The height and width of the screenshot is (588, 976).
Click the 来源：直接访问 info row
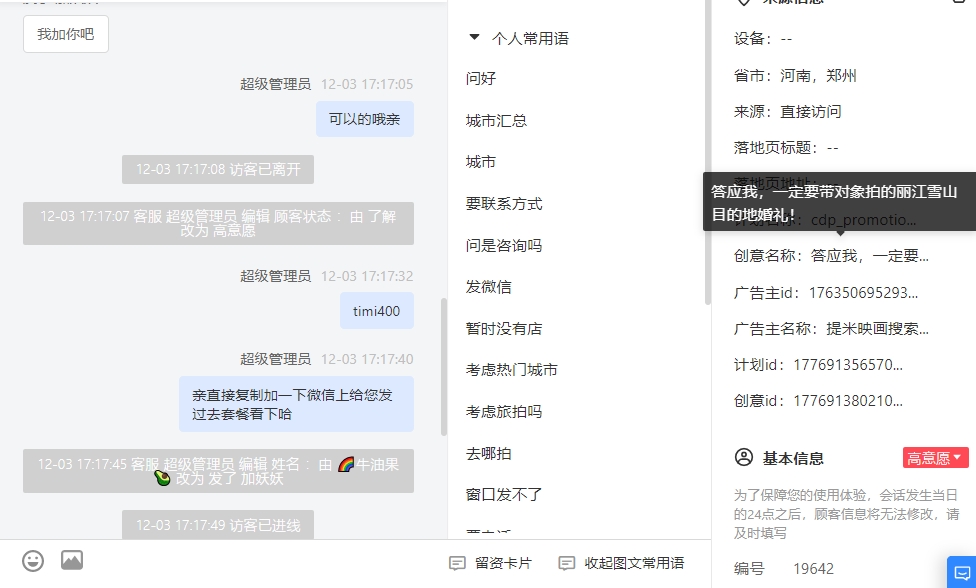pyautogui.click(x=787, y=111)
